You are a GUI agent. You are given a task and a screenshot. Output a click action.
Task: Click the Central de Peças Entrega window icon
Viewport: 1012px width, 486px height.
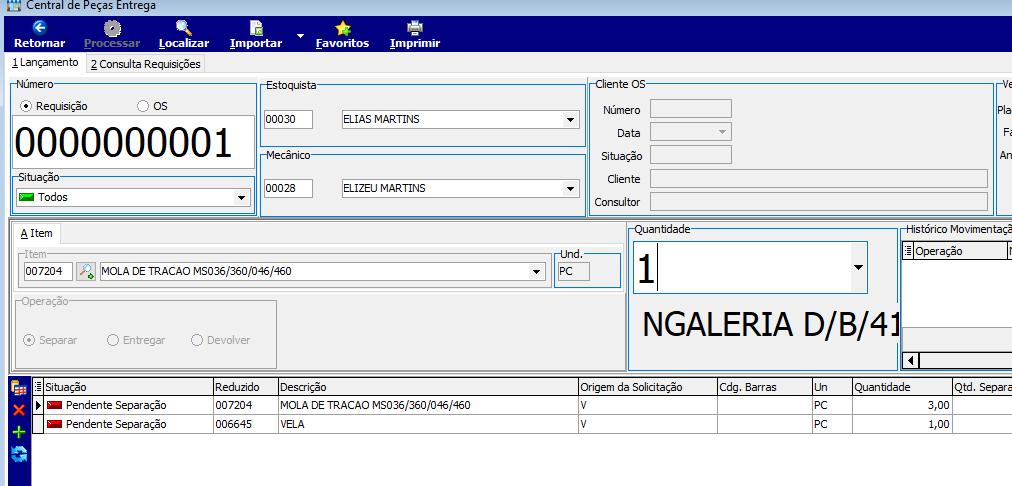(12, 6)
